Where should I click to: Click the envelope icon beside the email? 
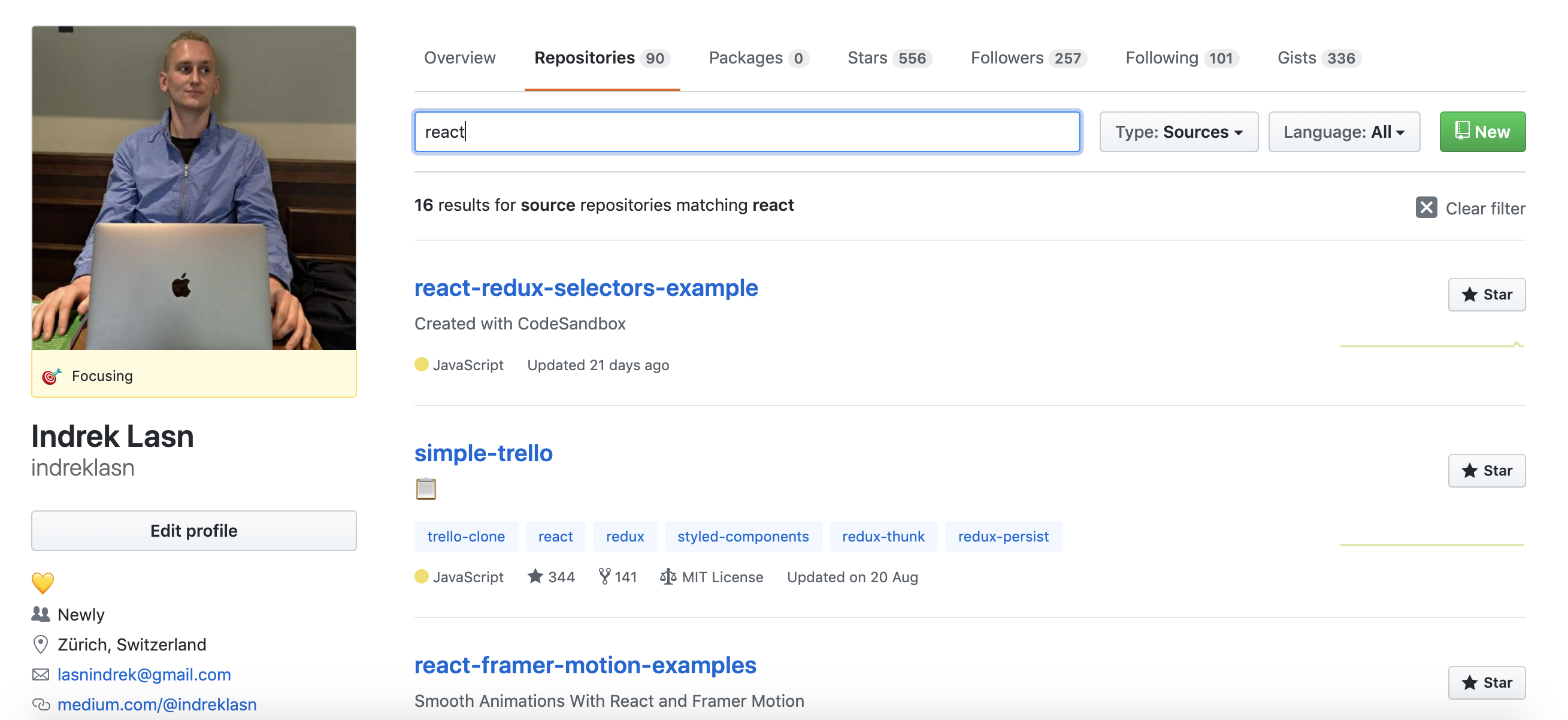point(41,674)
